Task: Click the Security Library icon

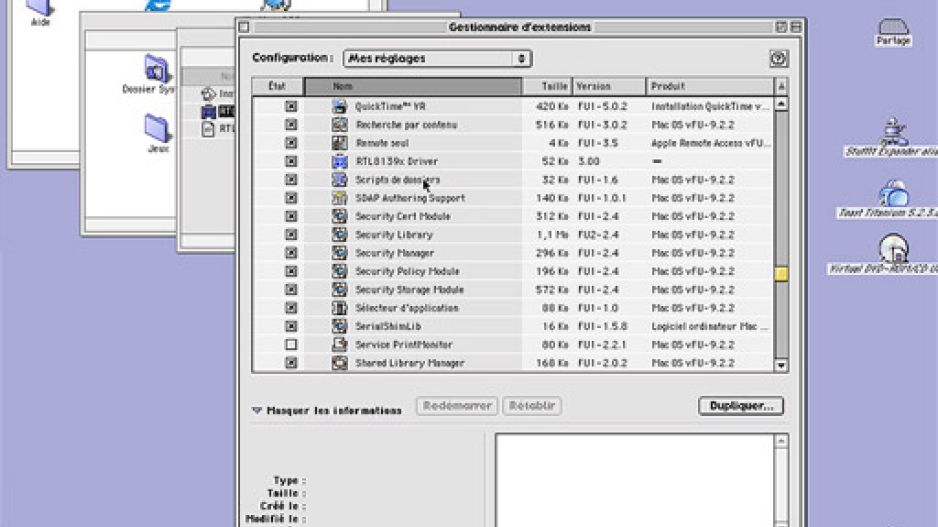Action: point(339,234)
